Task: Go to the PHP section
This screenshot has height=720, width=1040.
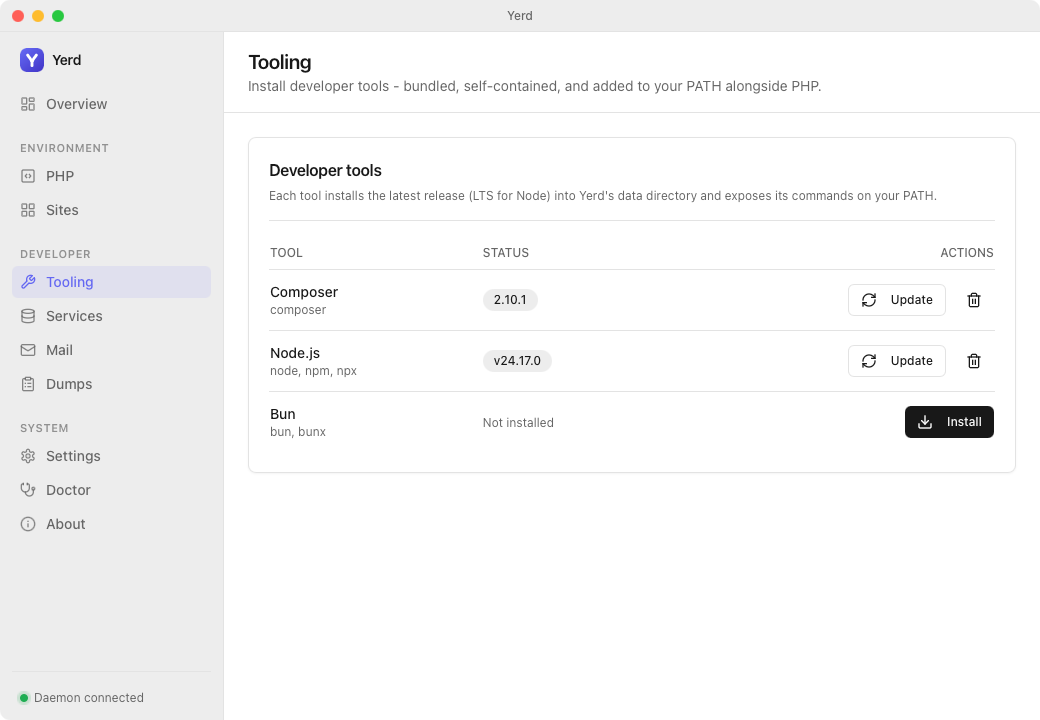Action: click(x=111, y=176)
